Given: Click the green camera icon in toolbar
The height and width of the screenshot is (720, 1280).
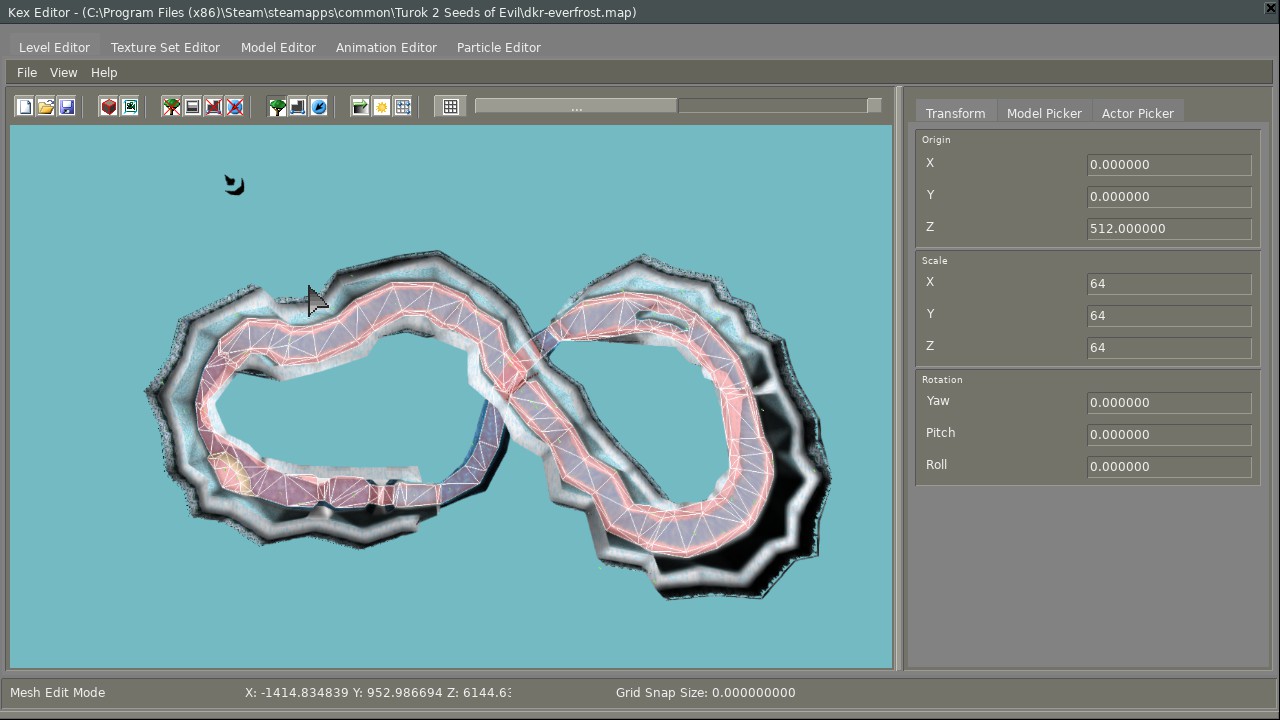Looking at the screenshot, I should coord(130,106).
